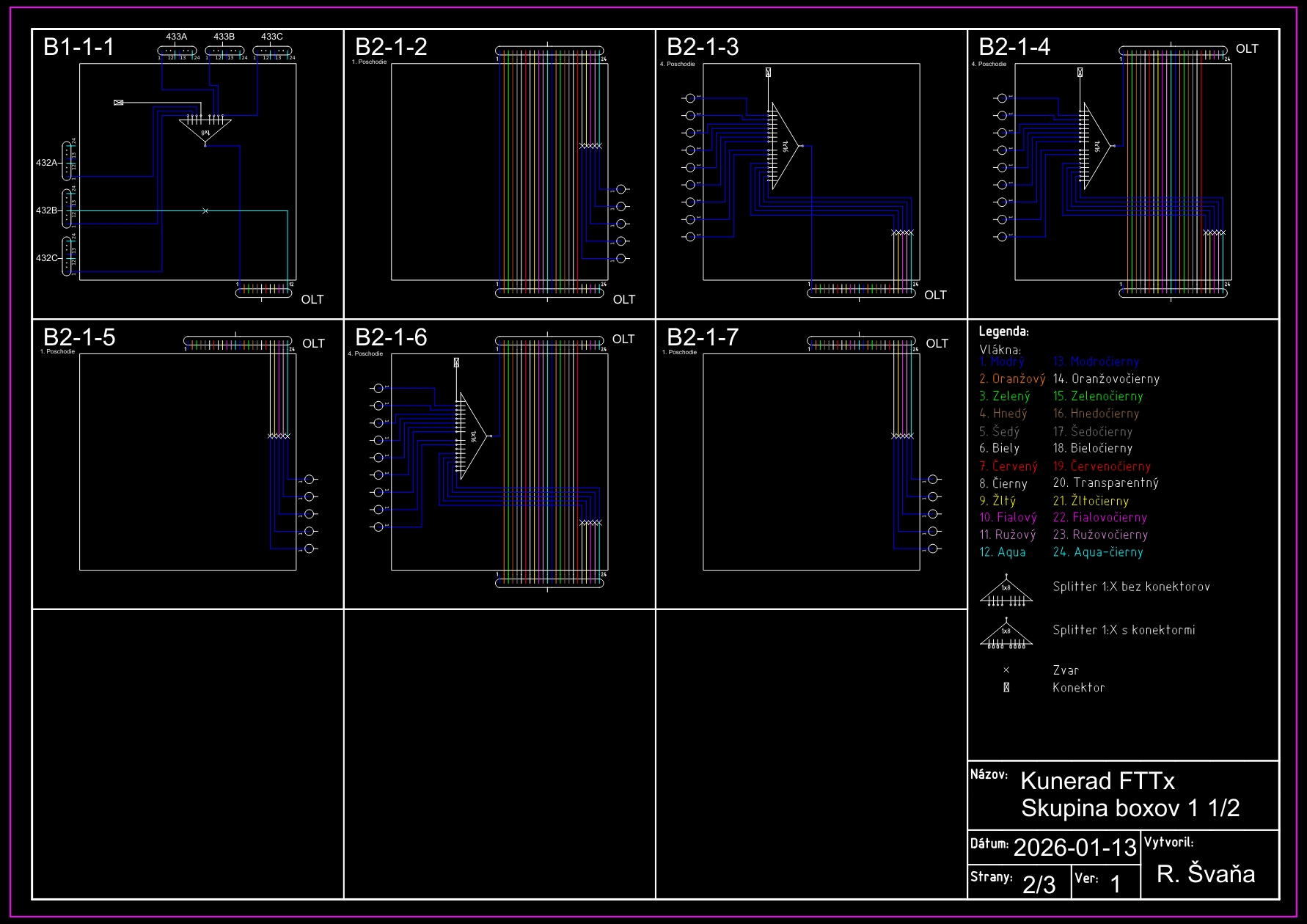Image resolution: width=1307 pixels, height=924 pixels.
Task: Select the B2-1-7 box title
Action: pos(703,337)
